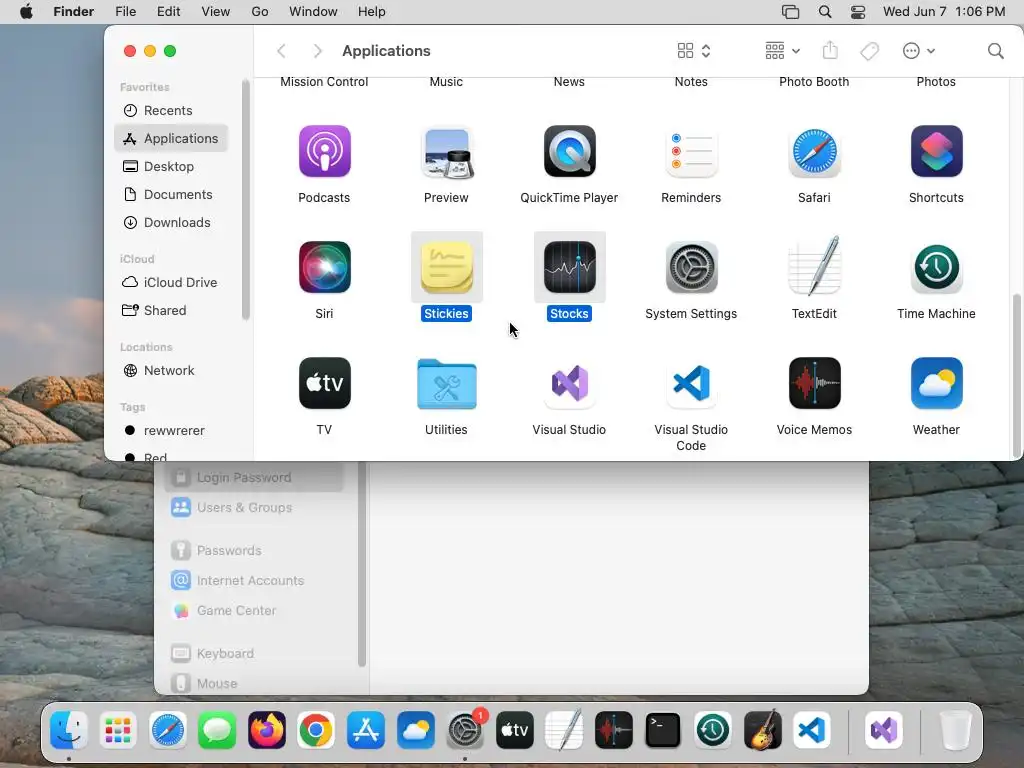Image resolution: width=1024 pixels, height=768 pixels.
Task: Select the Siri app icon
Action: (325, 267)
